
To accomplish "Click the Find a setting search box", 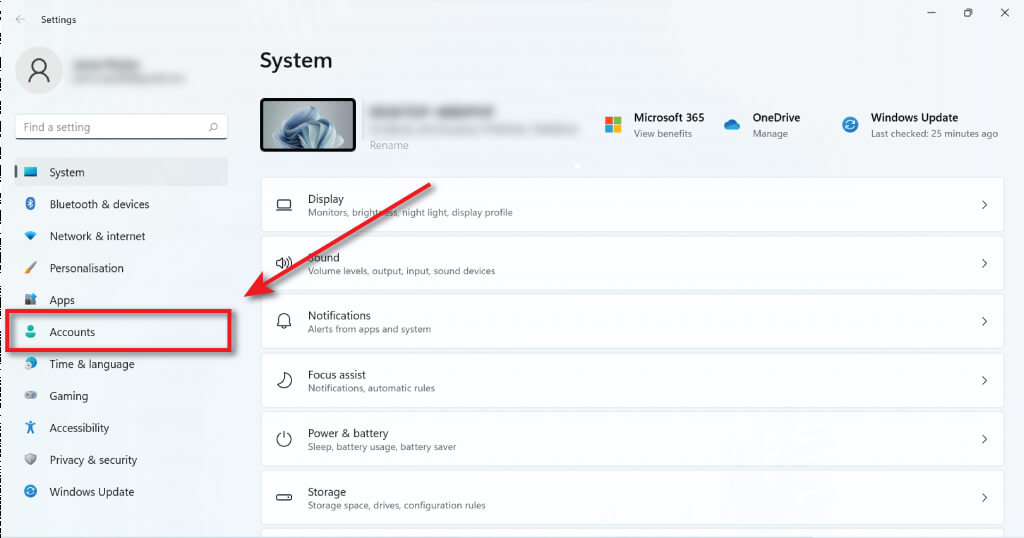I will point(112,127).
